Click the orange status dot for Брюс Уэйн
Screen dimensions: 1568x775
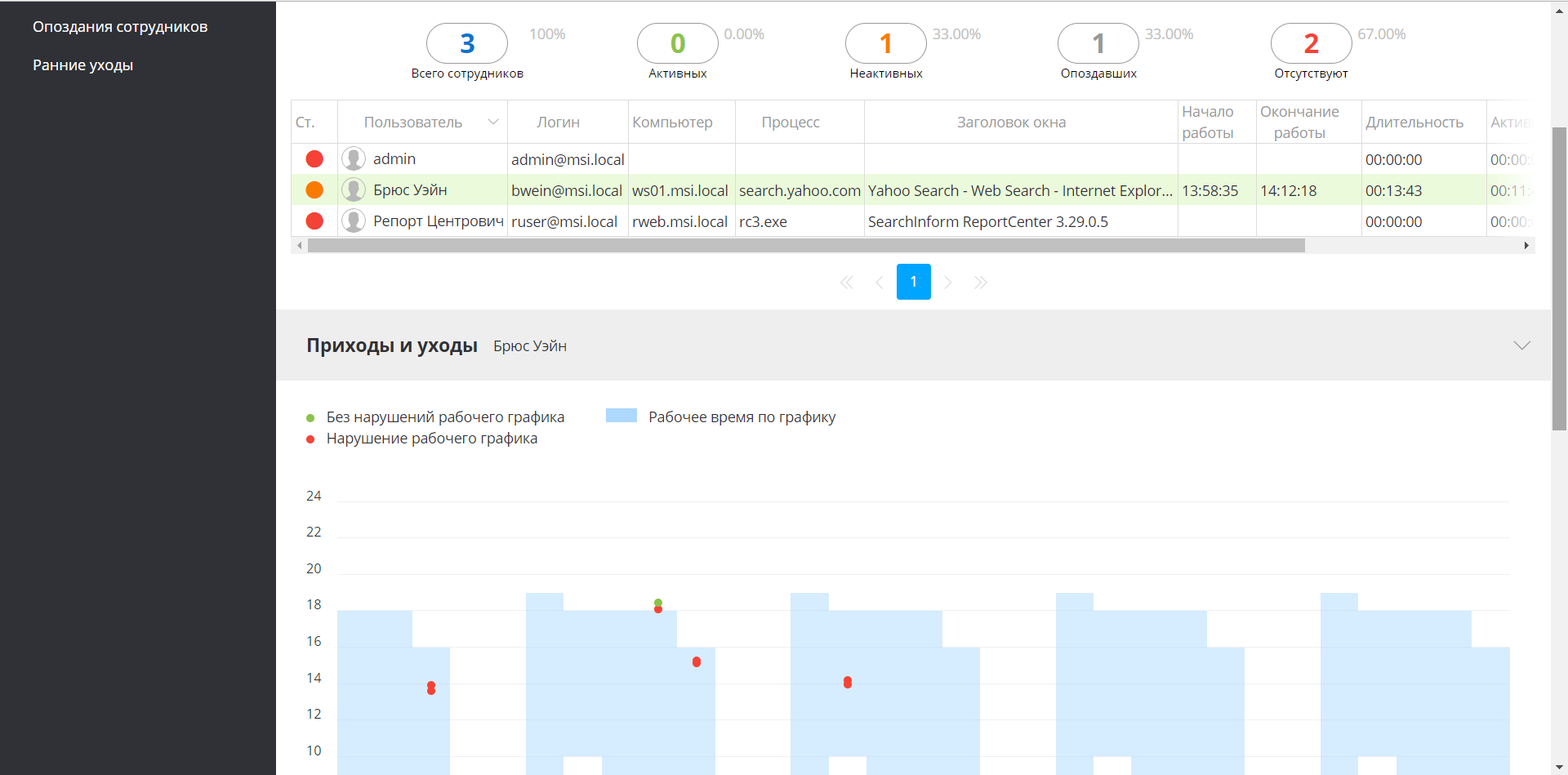point(314,190)
